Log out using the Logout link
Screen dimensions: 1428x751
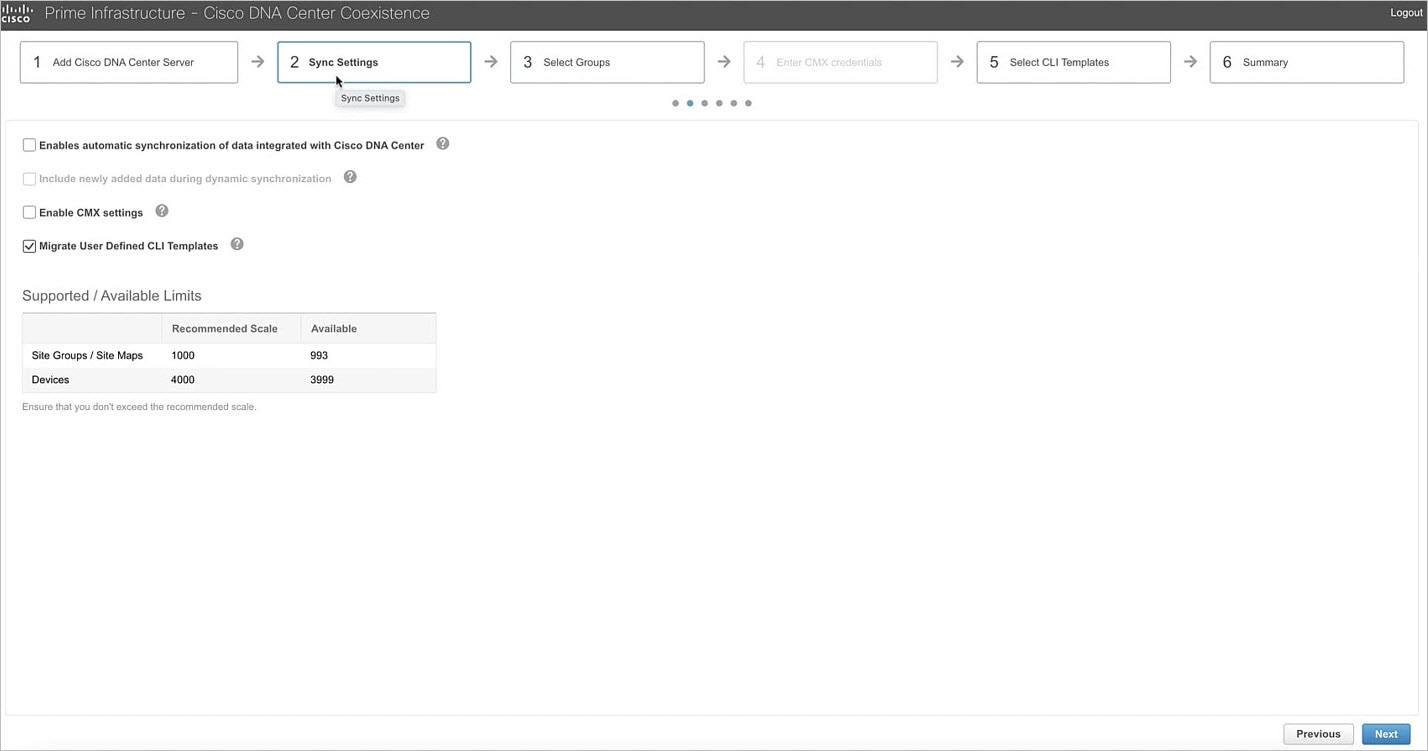[1406, 13]
